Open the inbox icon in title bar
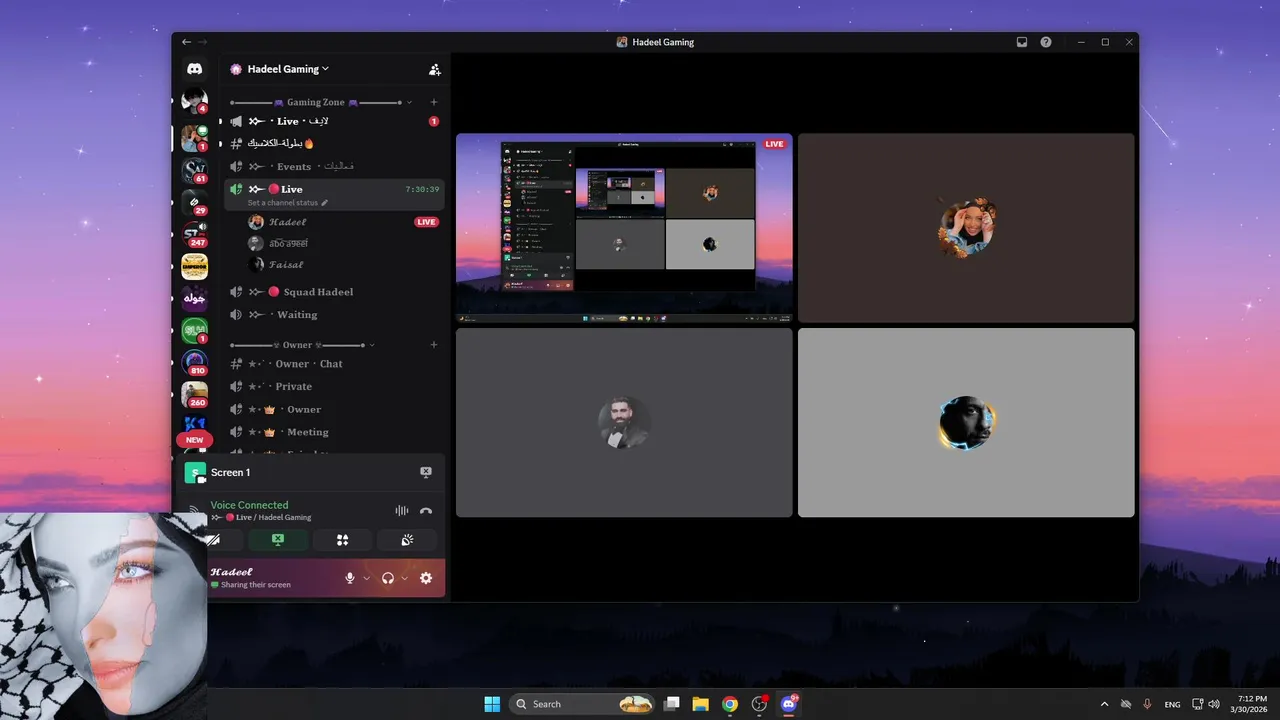The image size is (1280, 720). point(1022,42)
